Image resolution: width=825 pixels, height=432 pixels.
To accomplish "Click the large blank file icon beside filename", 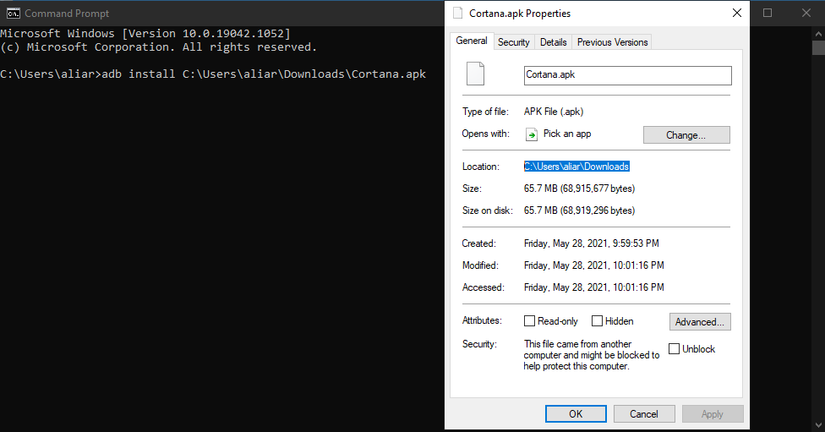I will tap(475, 74).
